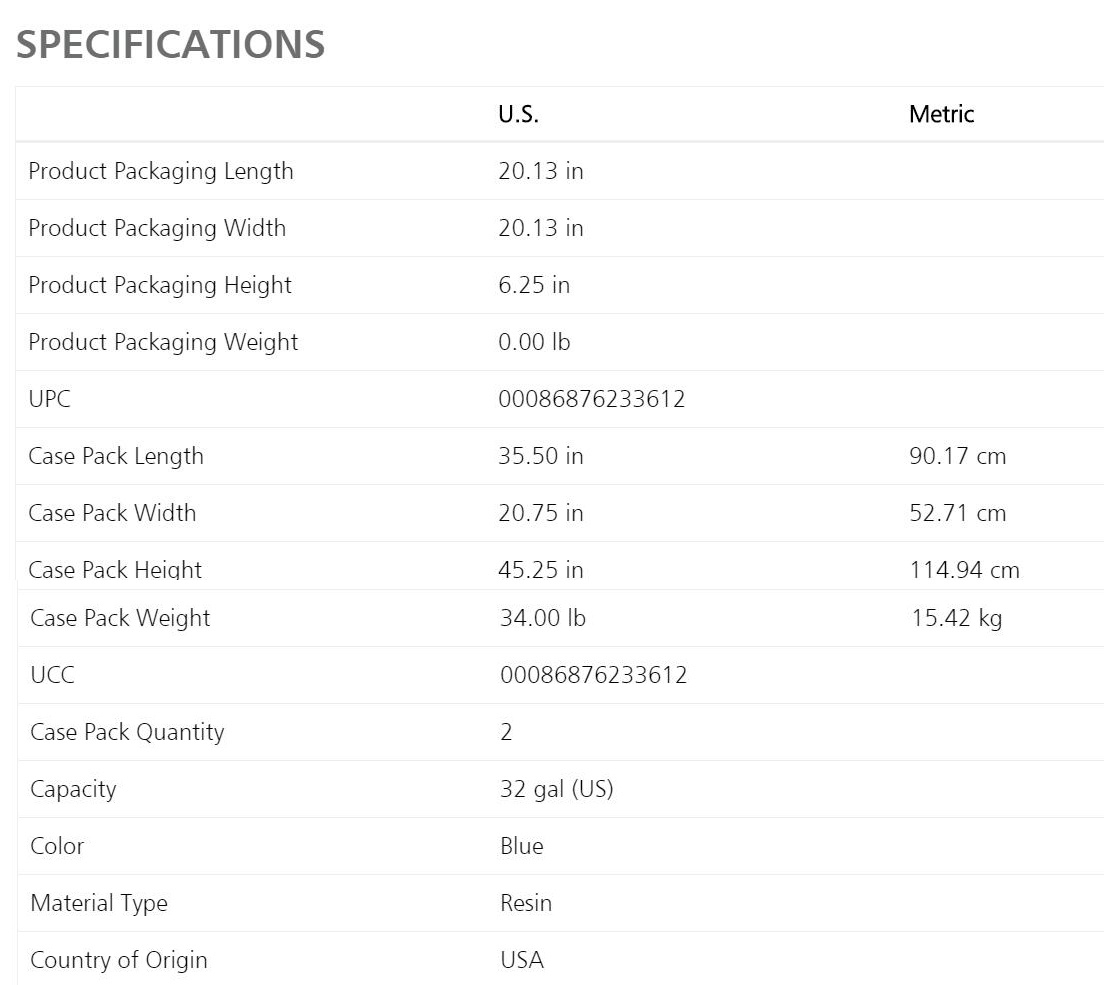Click the 114.94 cm case height
Screen dimensions: 1104x985
coord(965,569)
